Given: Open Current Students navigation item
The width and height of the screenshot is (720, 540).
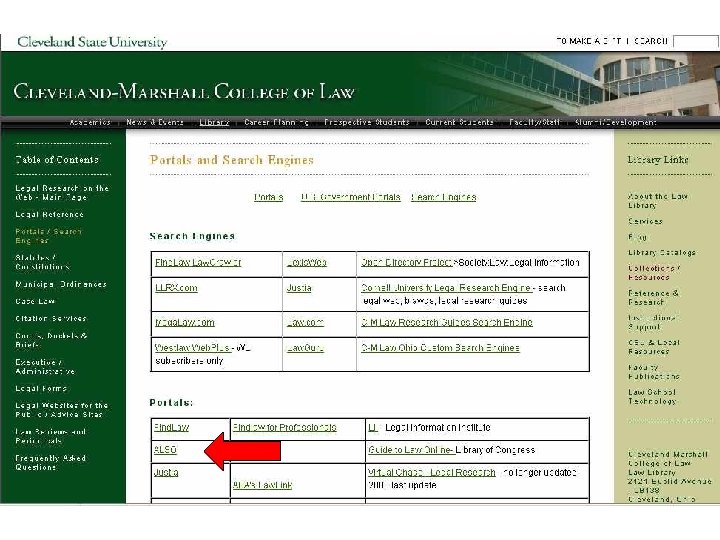Looking at the screenshot, I should click(x=459, y=122).
